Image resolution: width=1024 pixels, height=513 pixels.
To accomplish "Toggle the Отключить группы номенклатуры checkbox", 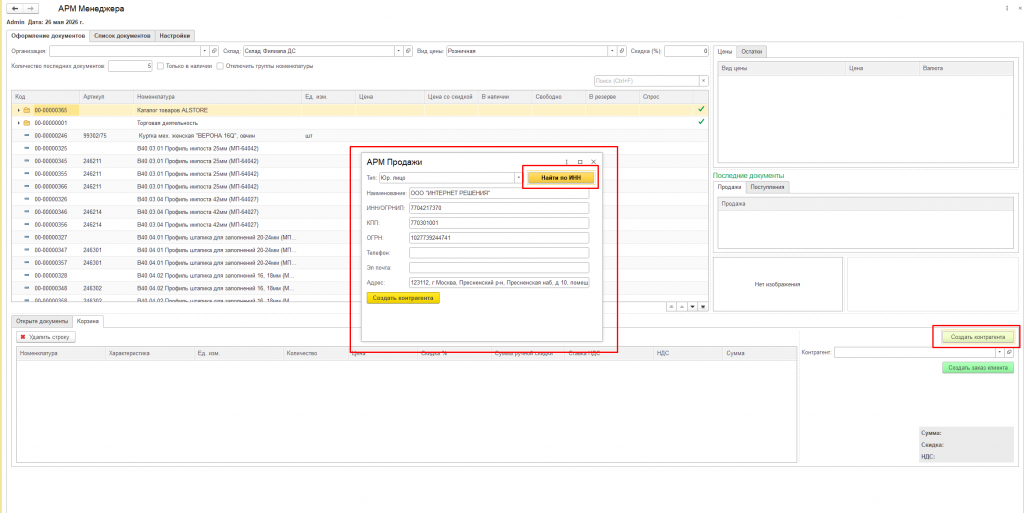I will pos(220,66).
